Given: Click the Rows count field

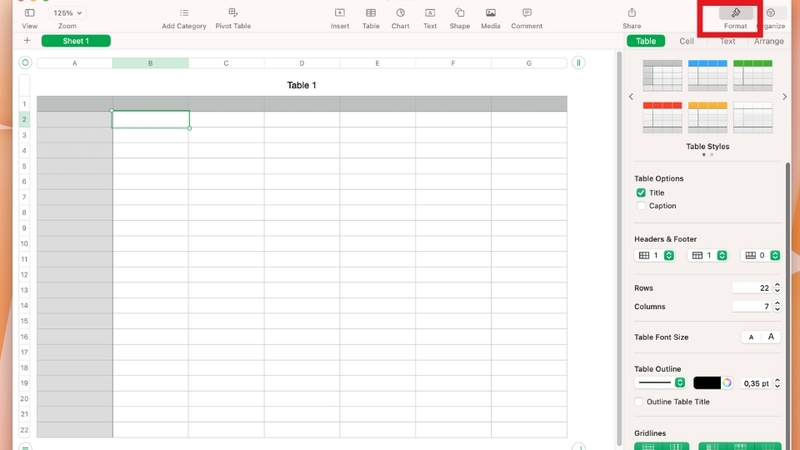Looking at the screenshot, I should [752, 288].
